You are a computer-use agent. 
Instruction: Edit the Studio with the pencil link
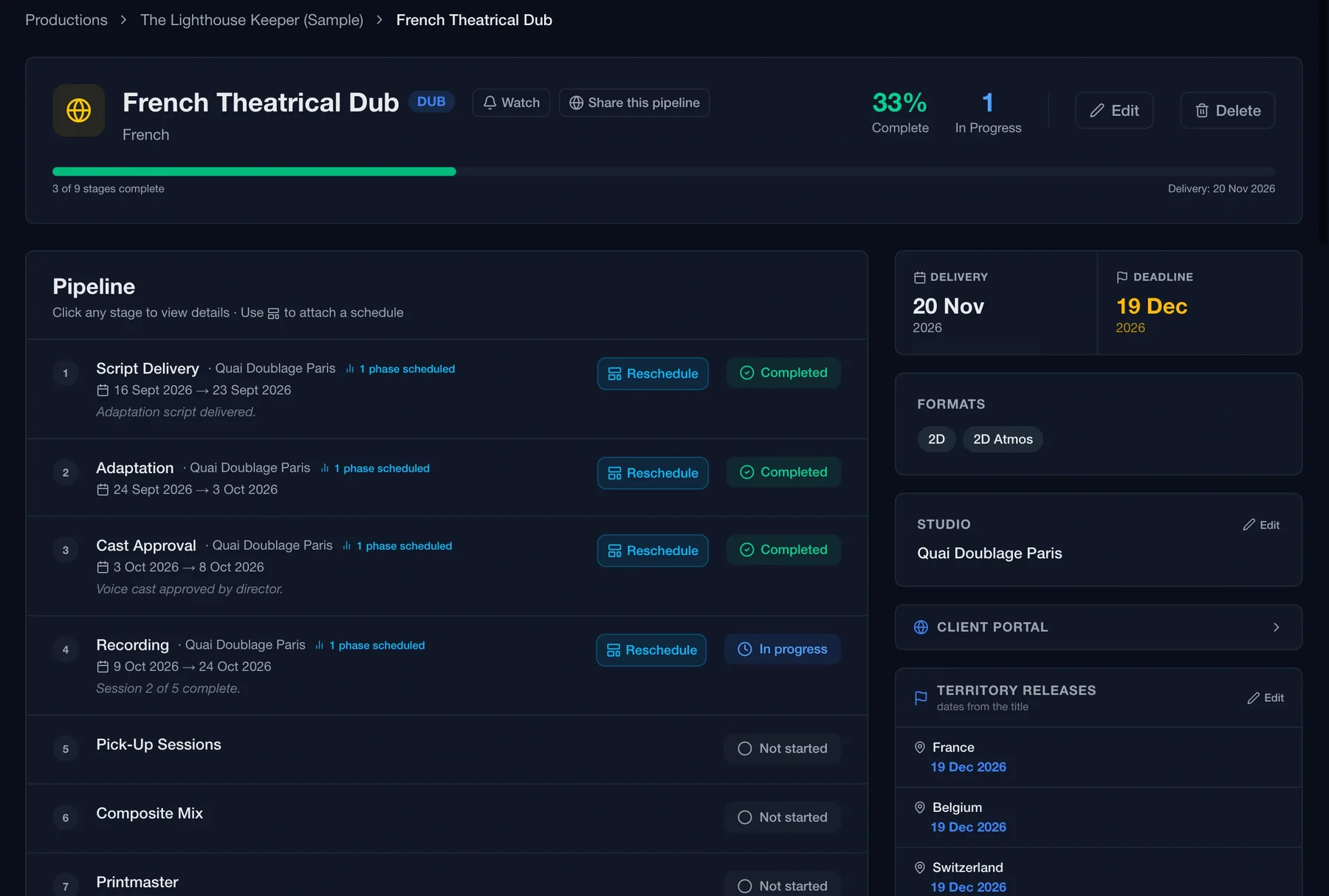click(1261, 525)
